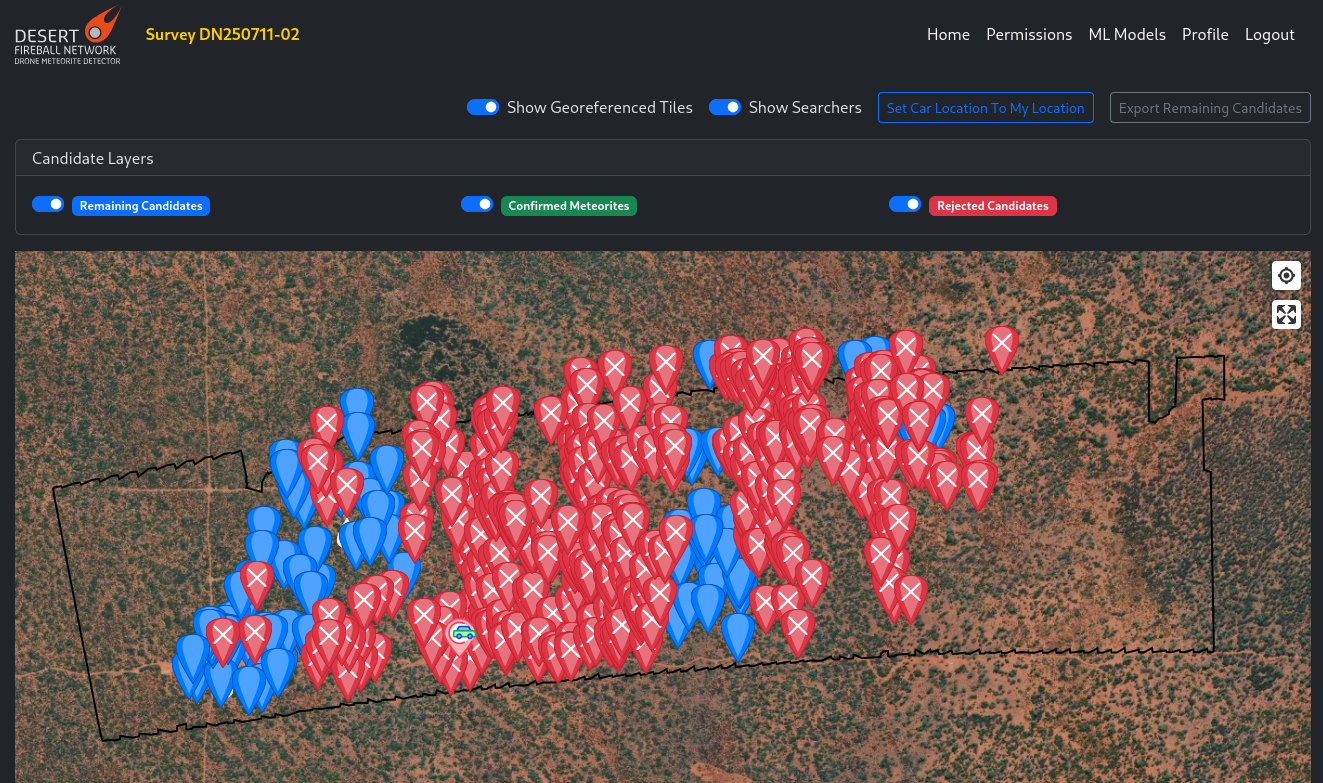Disable the Rejected Candidates layer
Screen dimensions: 1323x783
pyautogui.click(x=905, y=204)
